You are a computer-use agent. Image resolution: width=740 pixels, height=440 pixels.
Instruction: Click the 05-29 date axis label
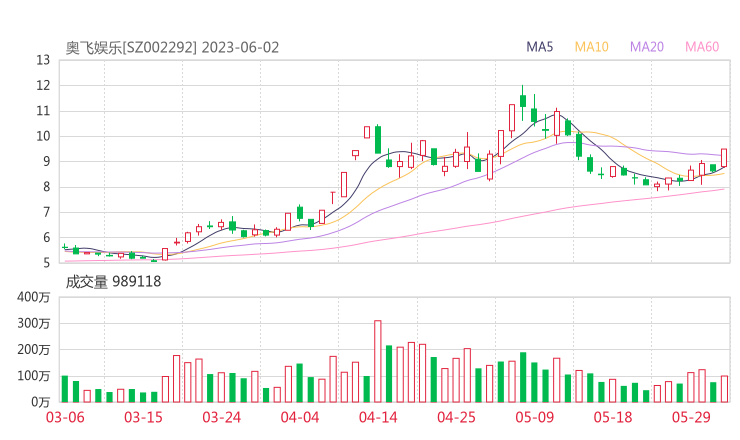coord(691,417)
